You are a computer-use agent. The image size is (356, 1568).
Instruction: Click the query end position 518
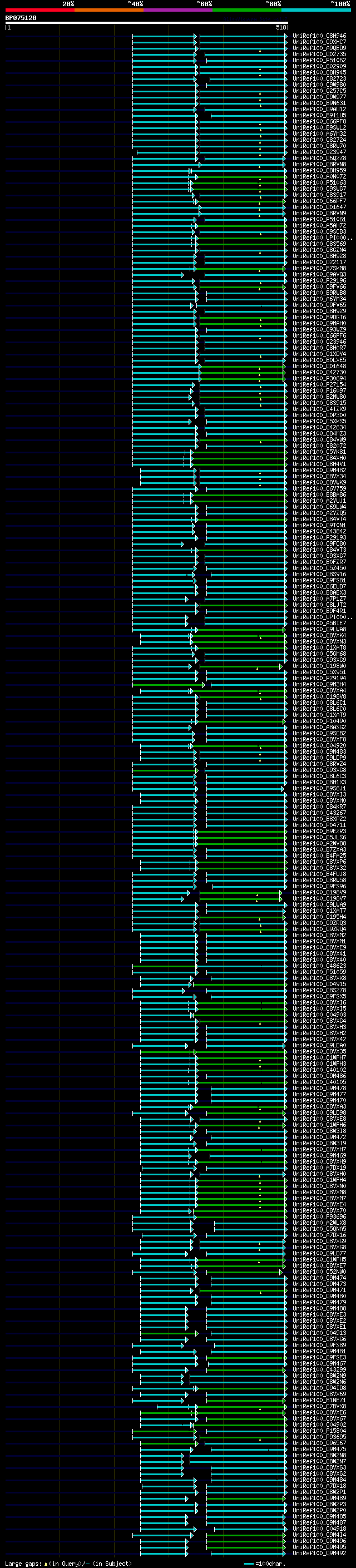point(281,27)
